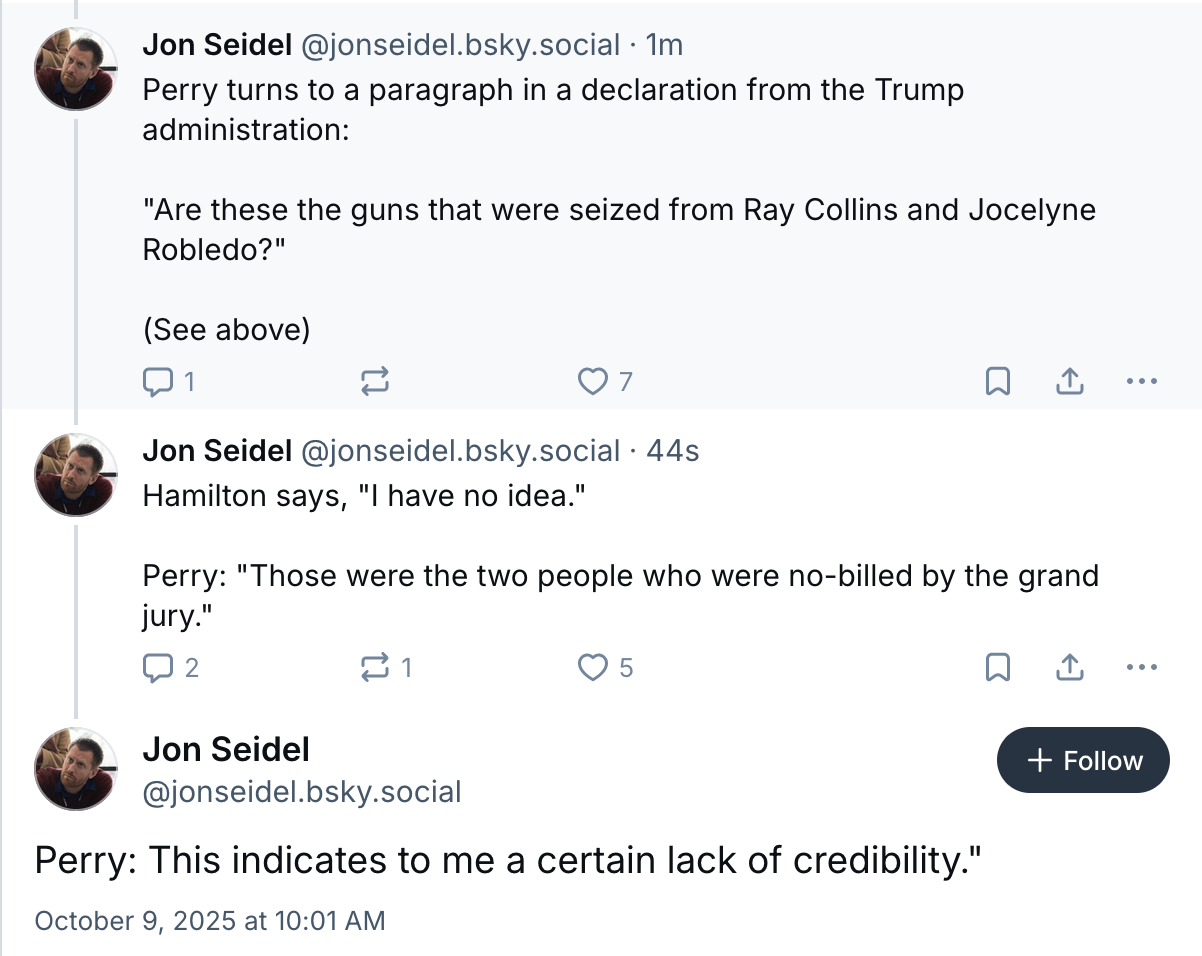Open Jon Seidel's avatar beside the Follow button
This screenshot has width=1202, height=956.
(77, 769)
